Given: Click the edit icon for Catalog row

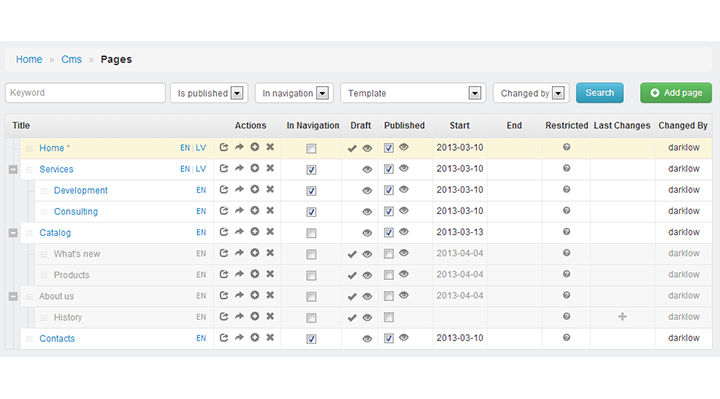Looking at the screenshot, I should 224,232.
